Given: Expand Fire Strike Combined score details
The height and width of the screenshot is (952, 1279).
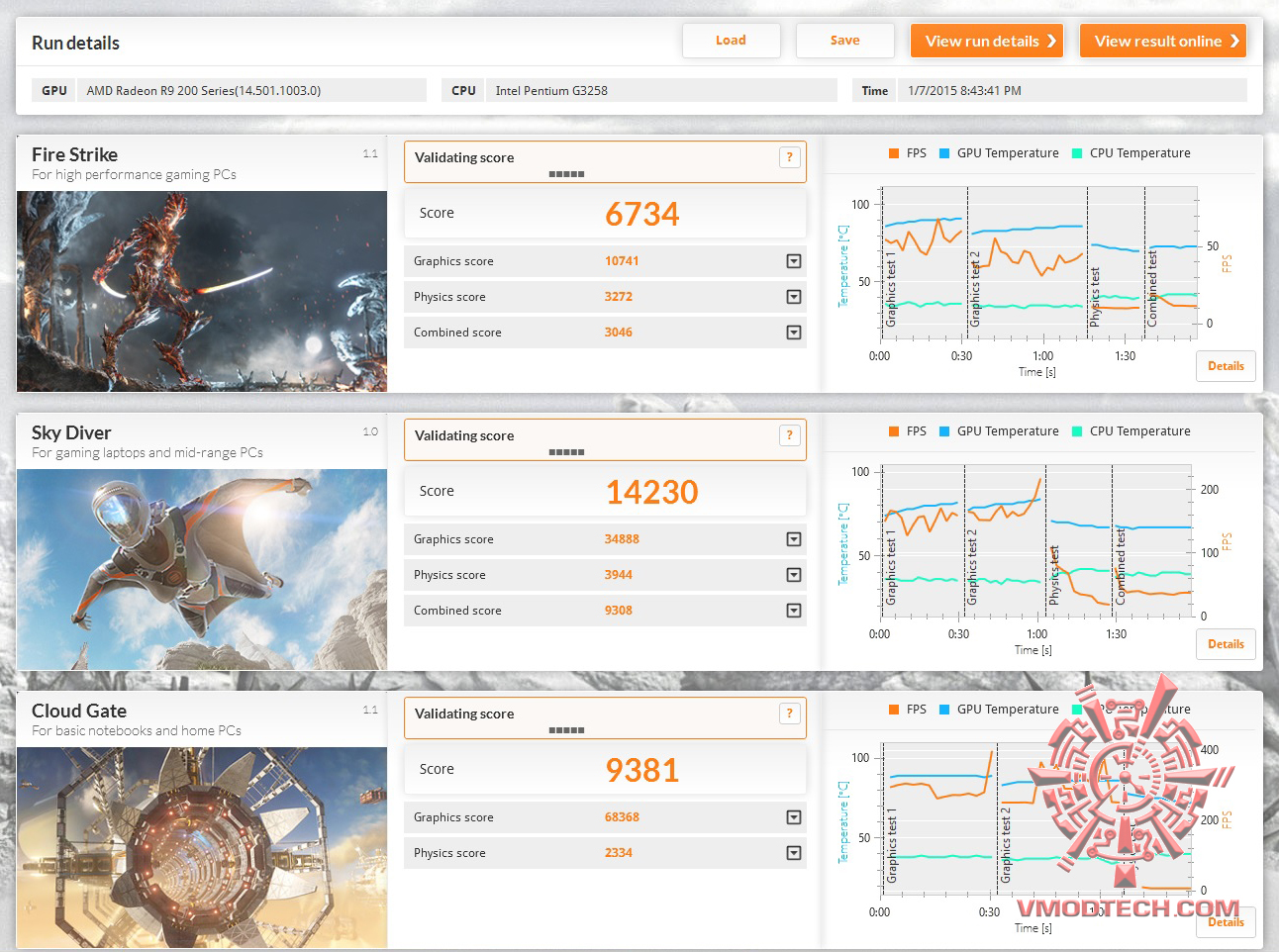Looking at the screenshot, I should tap(794, 333).
